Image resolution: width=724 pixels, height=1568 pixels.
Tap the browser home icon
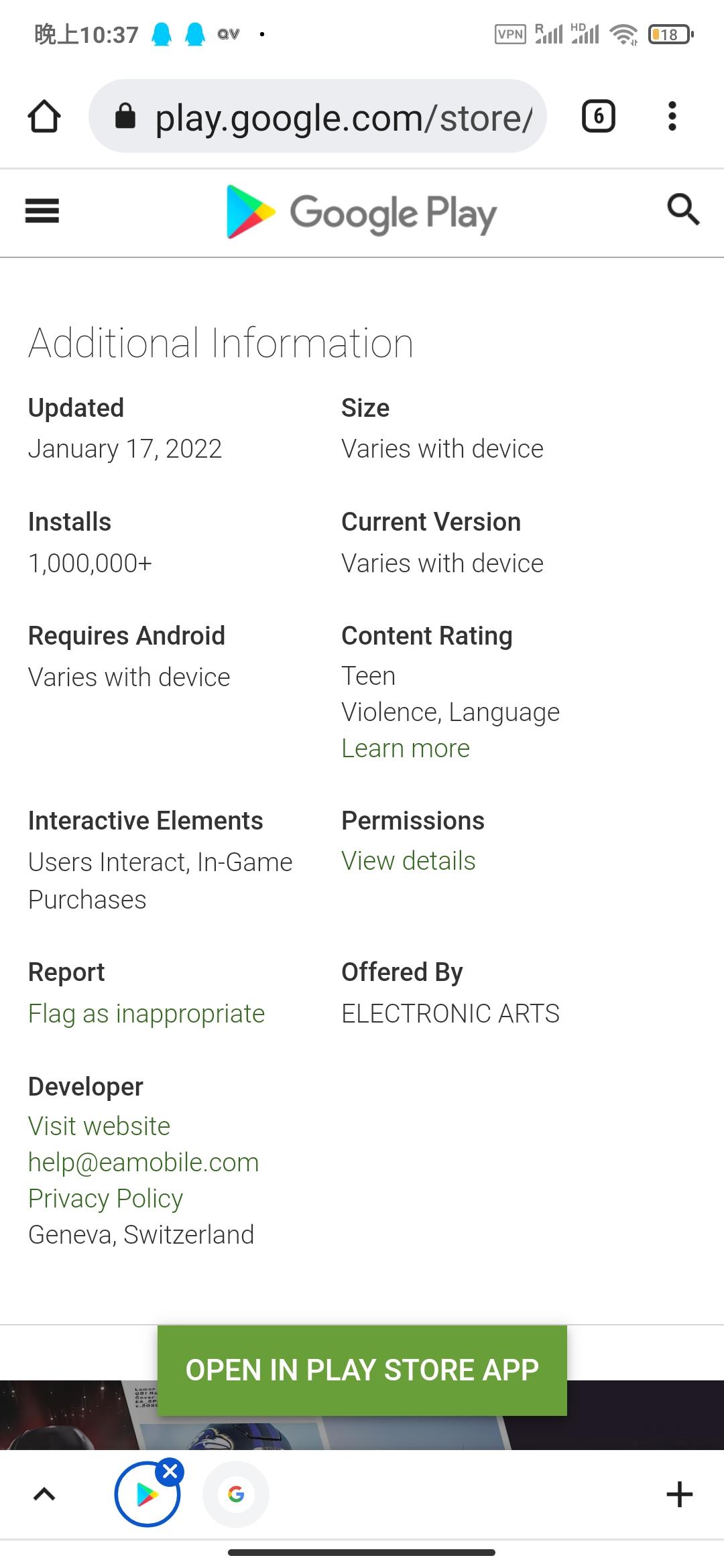tap(44, 117)
